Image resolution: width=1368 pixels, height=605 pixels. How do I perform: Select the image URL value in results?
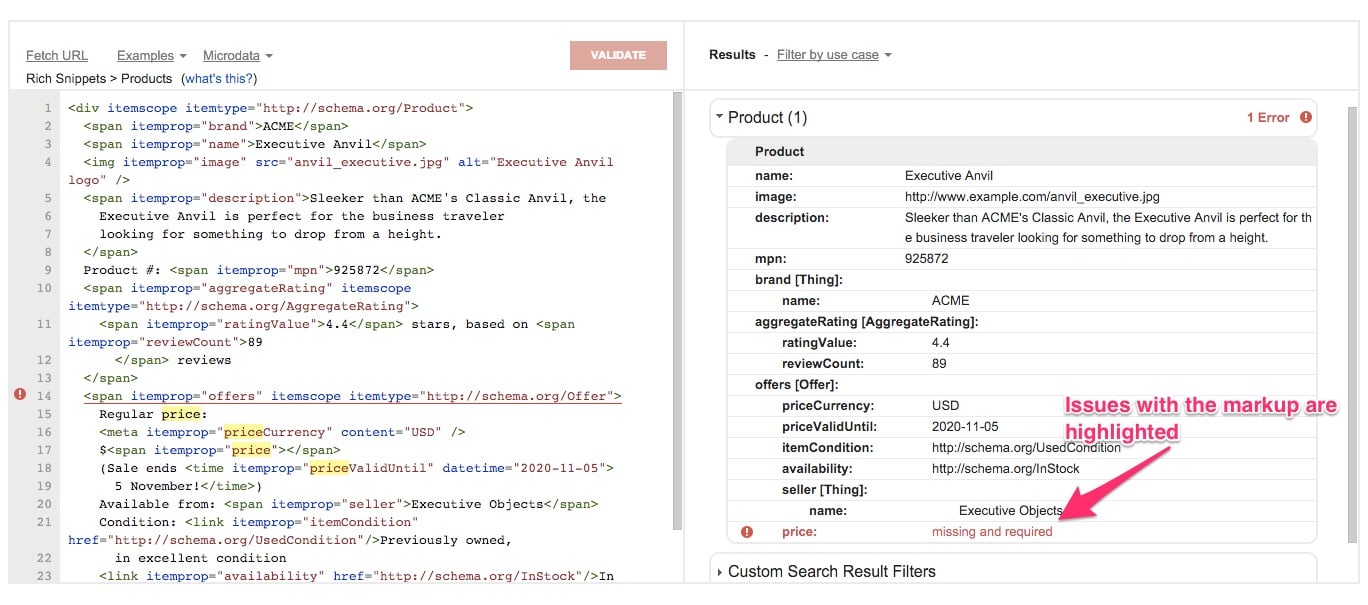coord(1031,197)
